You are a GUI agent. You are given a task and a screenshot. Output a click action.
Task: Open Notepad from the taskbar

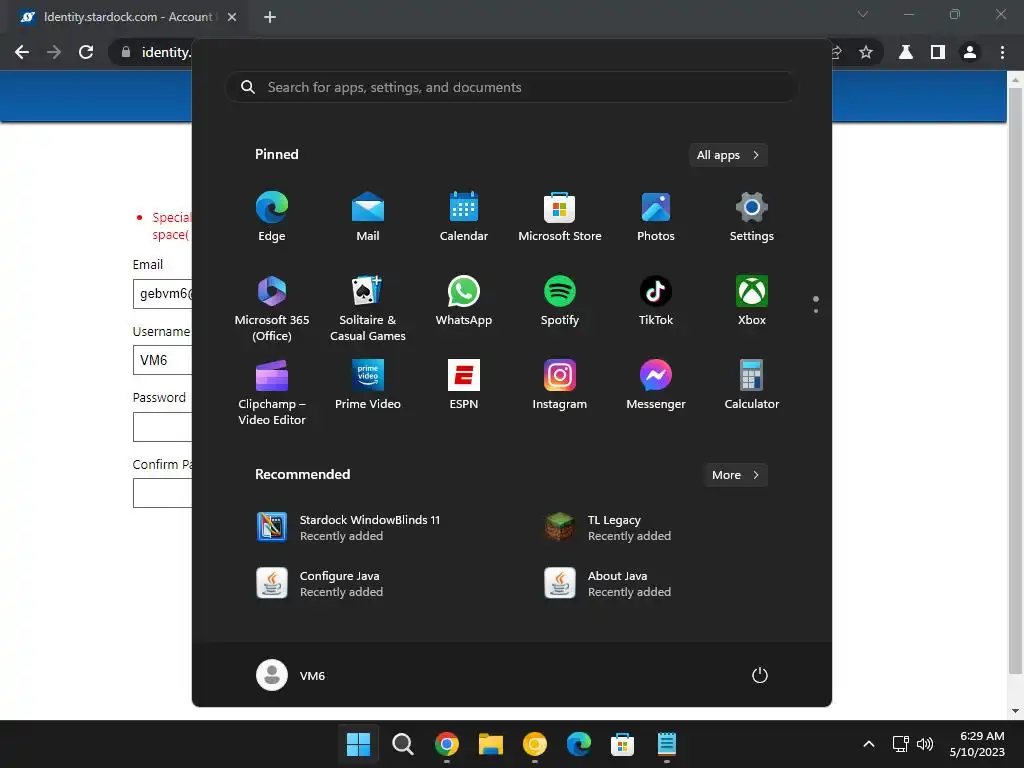tap(666, 744)
